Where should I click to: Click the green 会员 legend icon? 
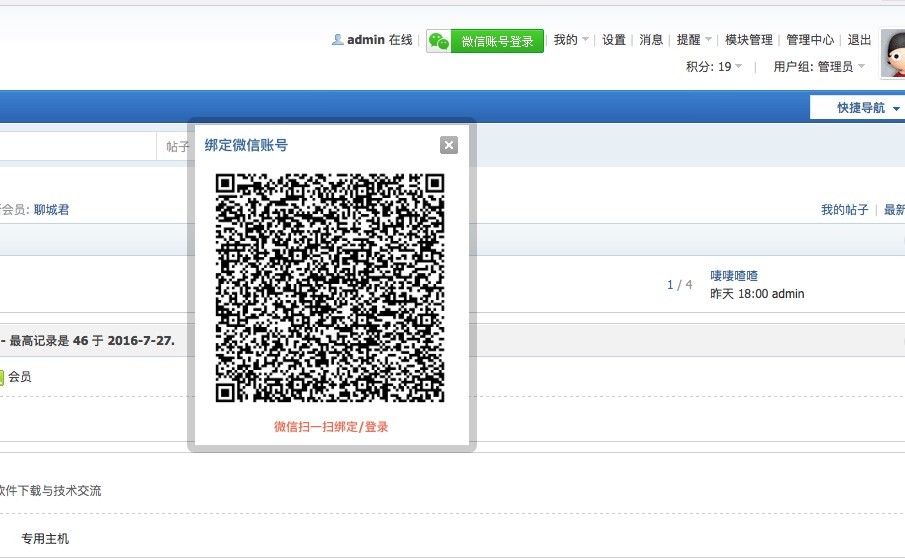2,377
